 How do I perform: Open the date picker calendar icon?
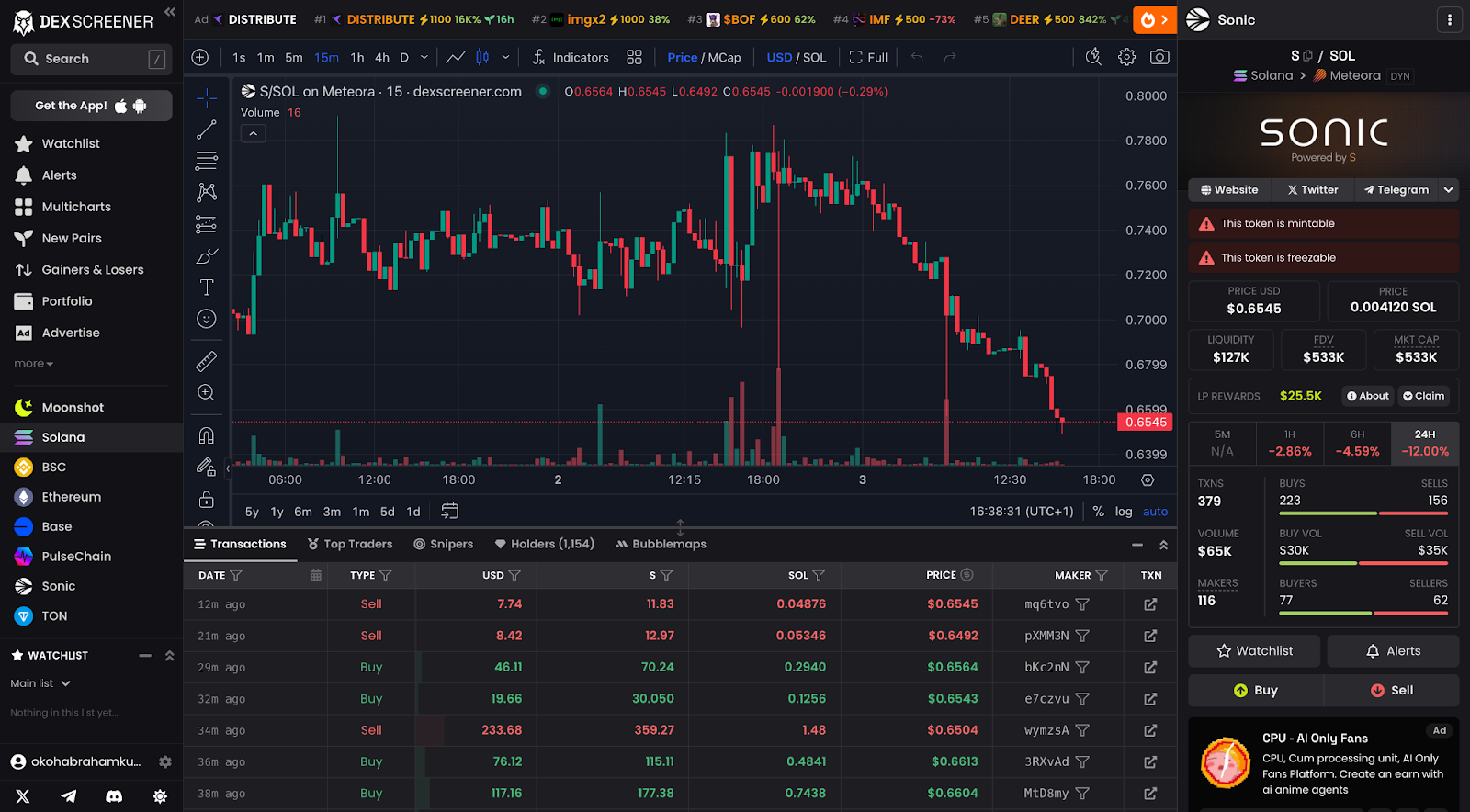pos(316,575)
